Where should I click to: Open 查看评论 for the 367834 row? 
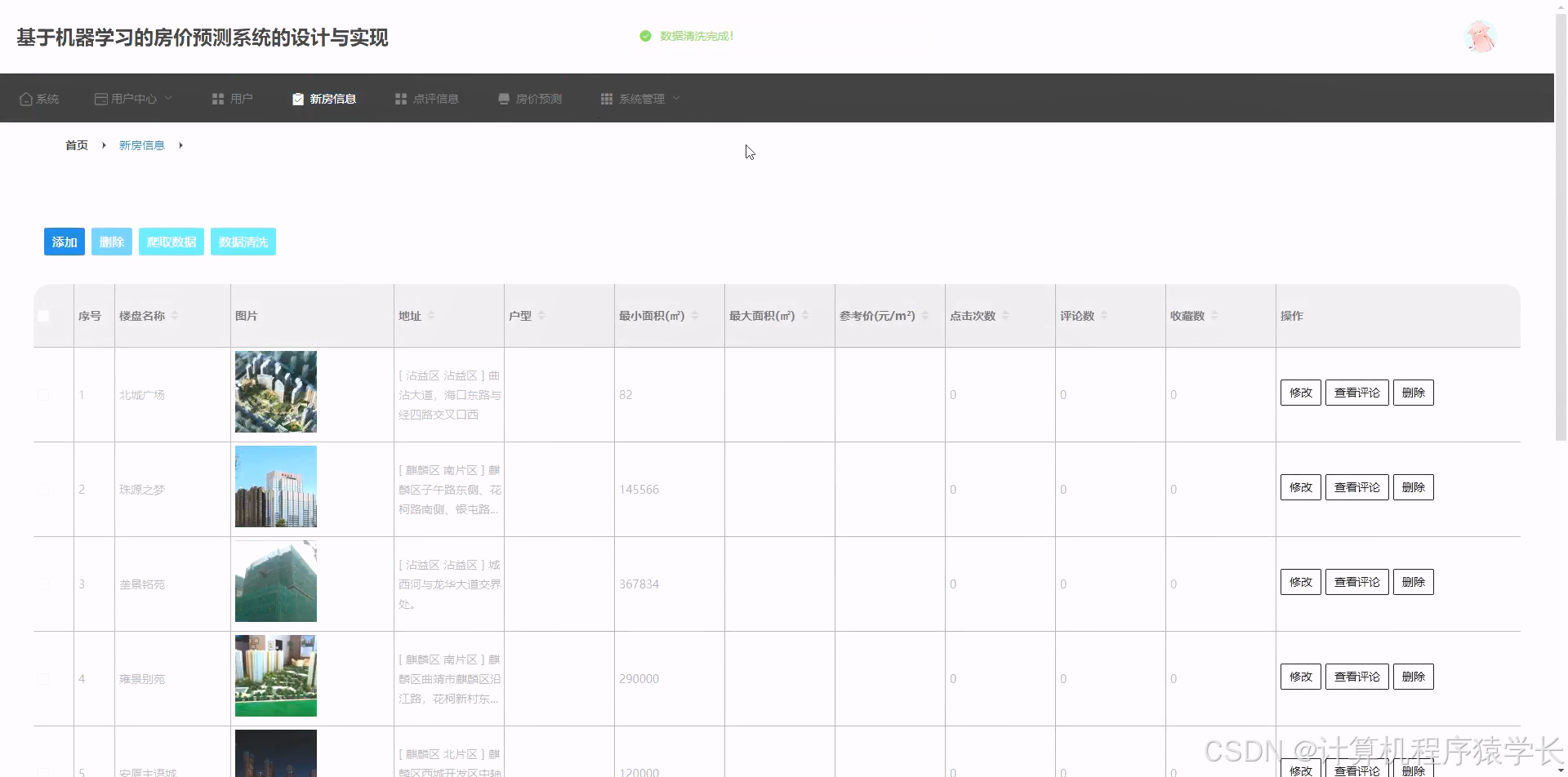1357,582
